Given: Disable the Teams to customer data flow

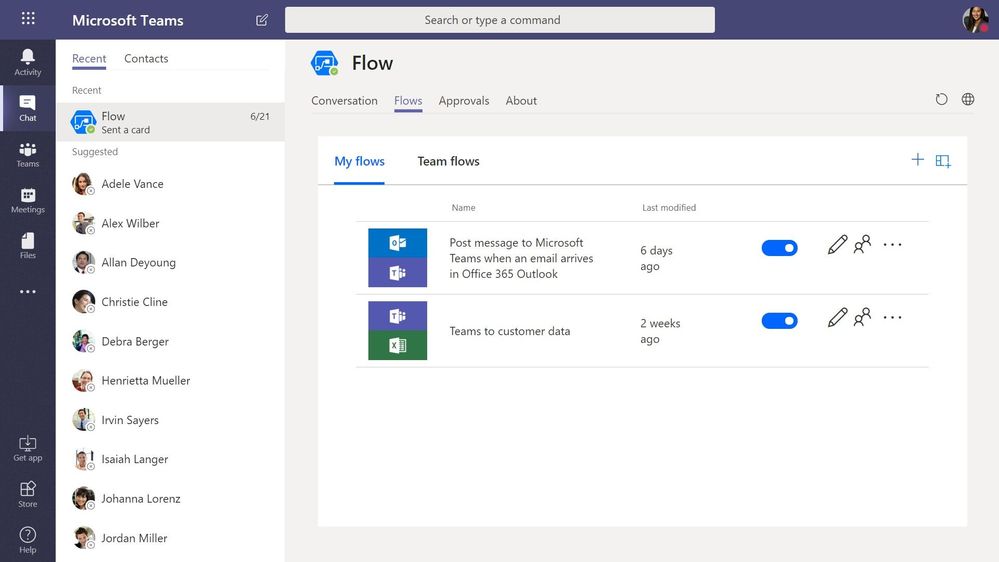Looking at the screenshot, I should pyautogui.click(x=779, y=321).
